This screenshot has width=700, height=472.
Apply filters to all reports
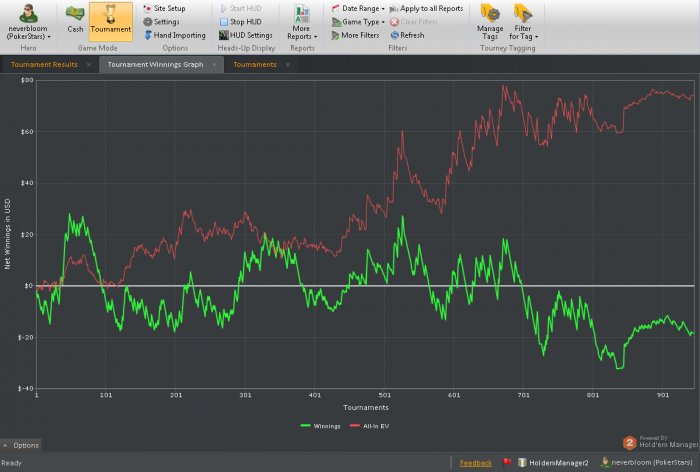430,8
